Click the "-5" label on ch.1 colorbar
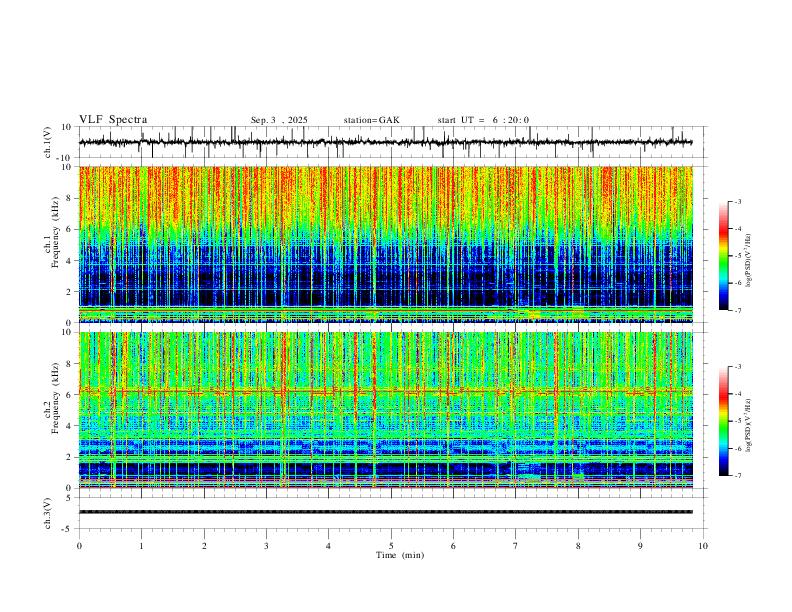 [738, 256]
